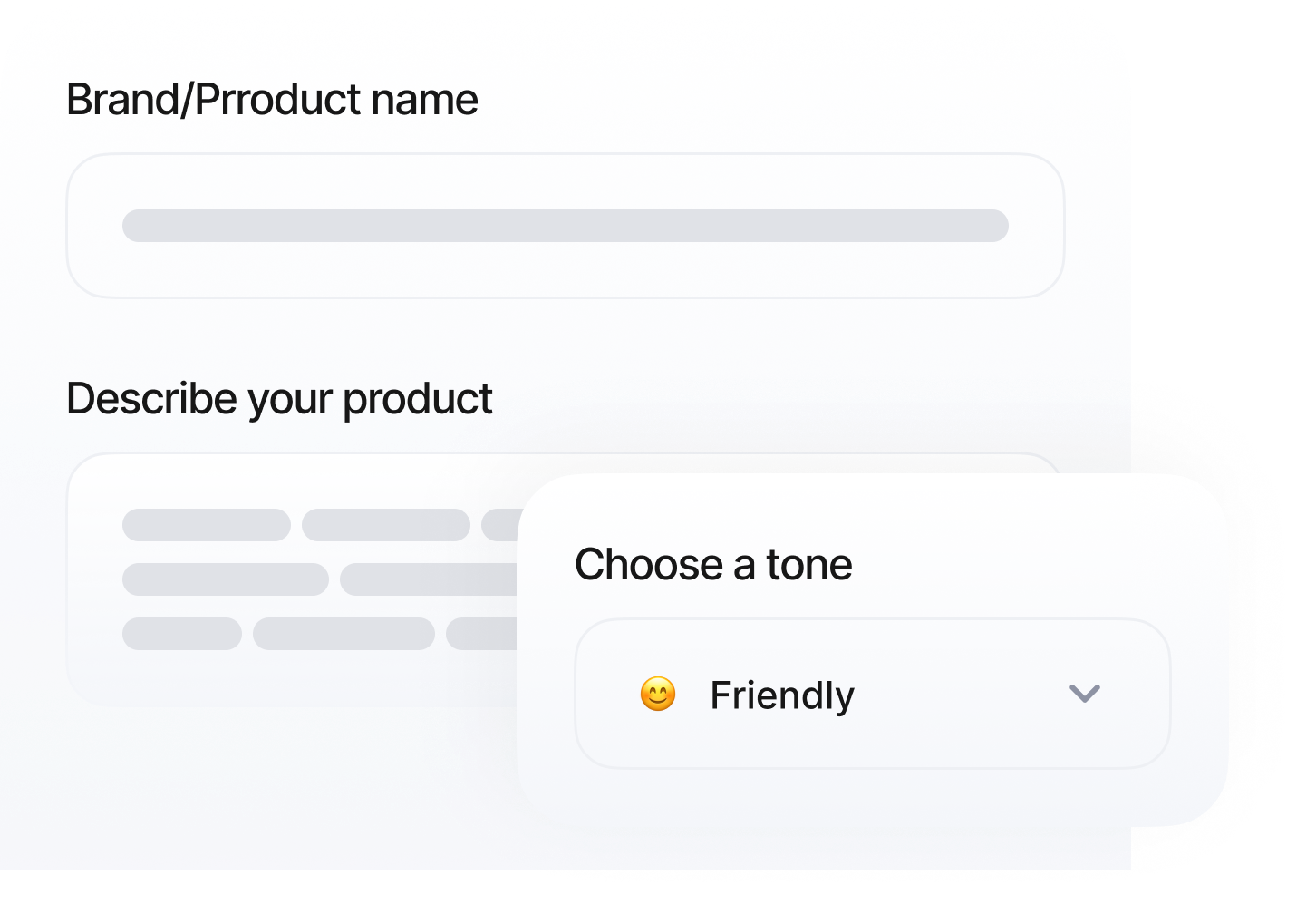Click the smiley face emoji icon
This screenshot has width=1316, height=914.
pyautogui.click(x=658, y=695)
